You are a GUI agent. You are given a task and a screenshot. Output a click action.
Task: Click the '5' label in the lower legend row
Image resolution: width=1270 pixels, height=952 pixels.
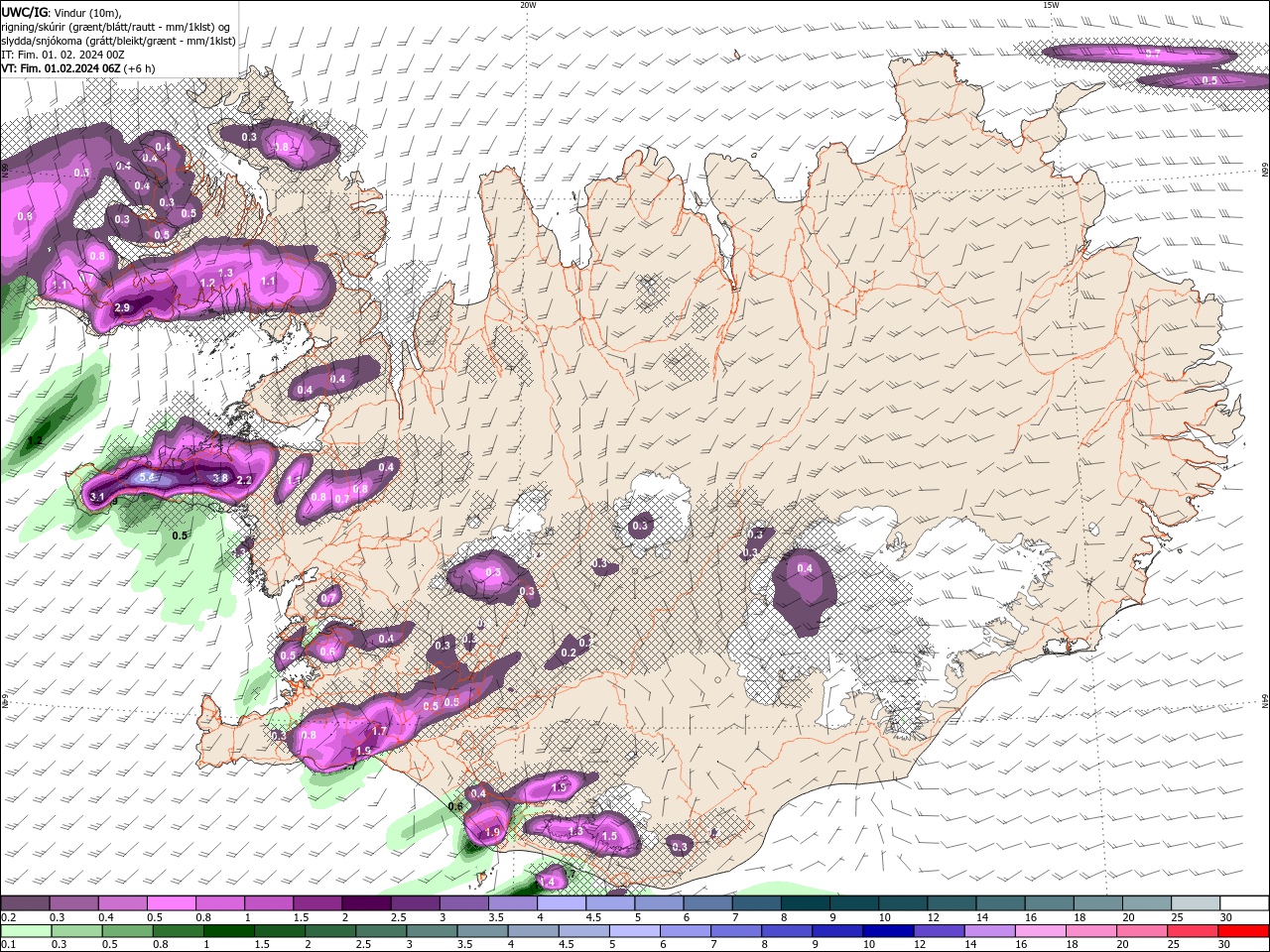click(x=610, y=945)
